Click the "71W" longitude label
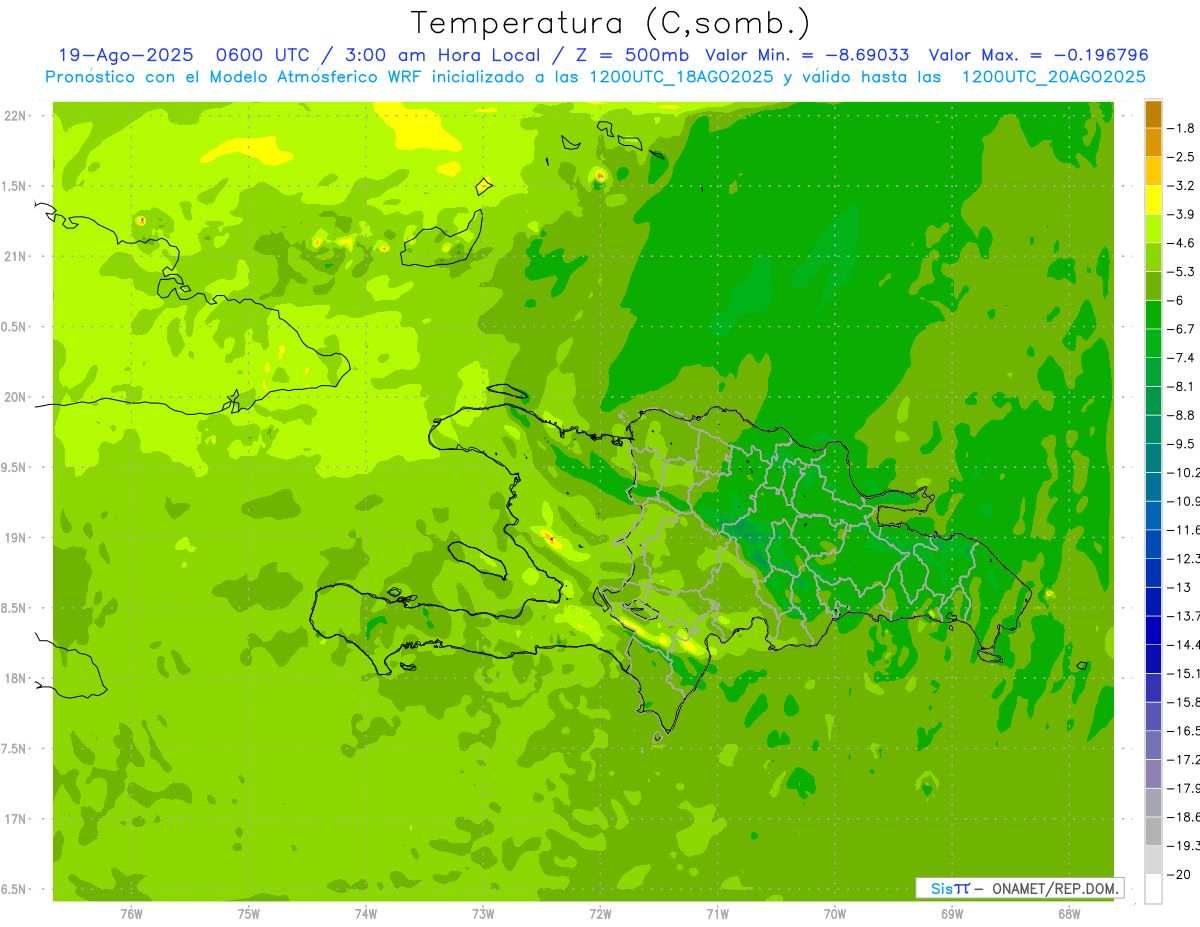The height and width of the screenshot is (927, 1200). click(717, 913)
